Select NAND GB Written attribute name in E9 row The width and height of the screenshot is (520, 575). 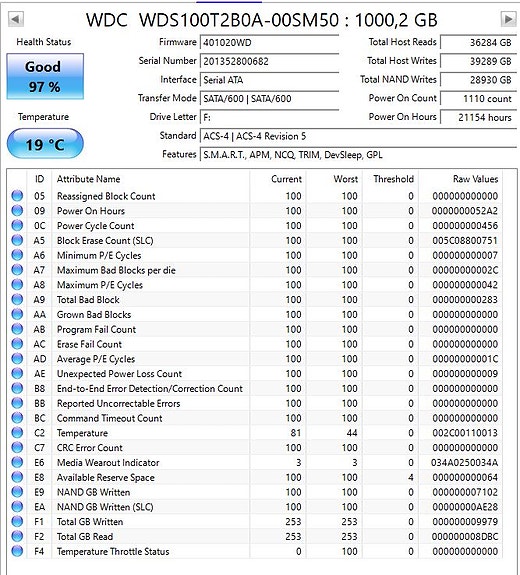93,492
